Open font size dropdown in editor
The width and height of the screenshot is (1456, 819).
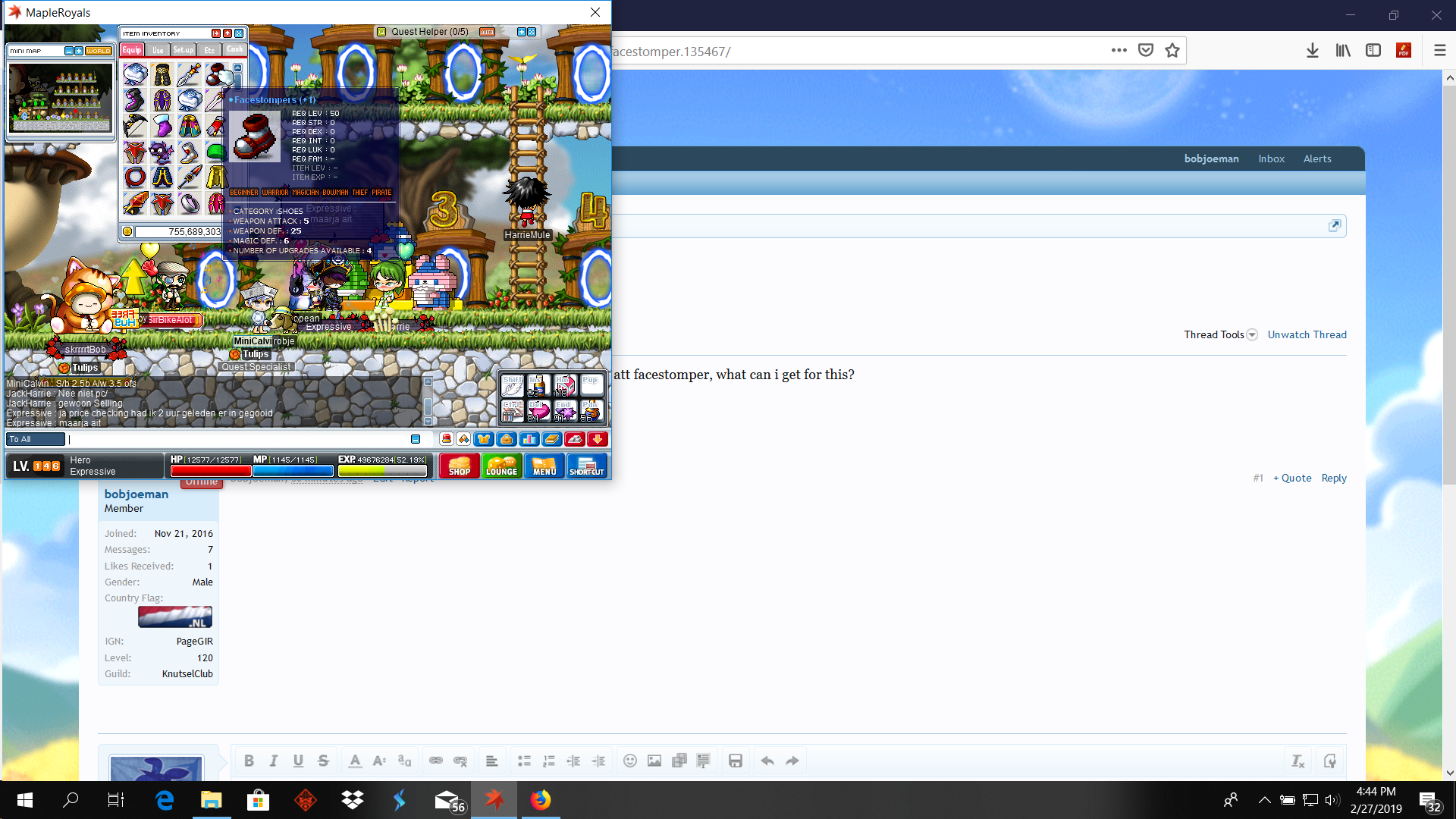click(x=380, y=761)
